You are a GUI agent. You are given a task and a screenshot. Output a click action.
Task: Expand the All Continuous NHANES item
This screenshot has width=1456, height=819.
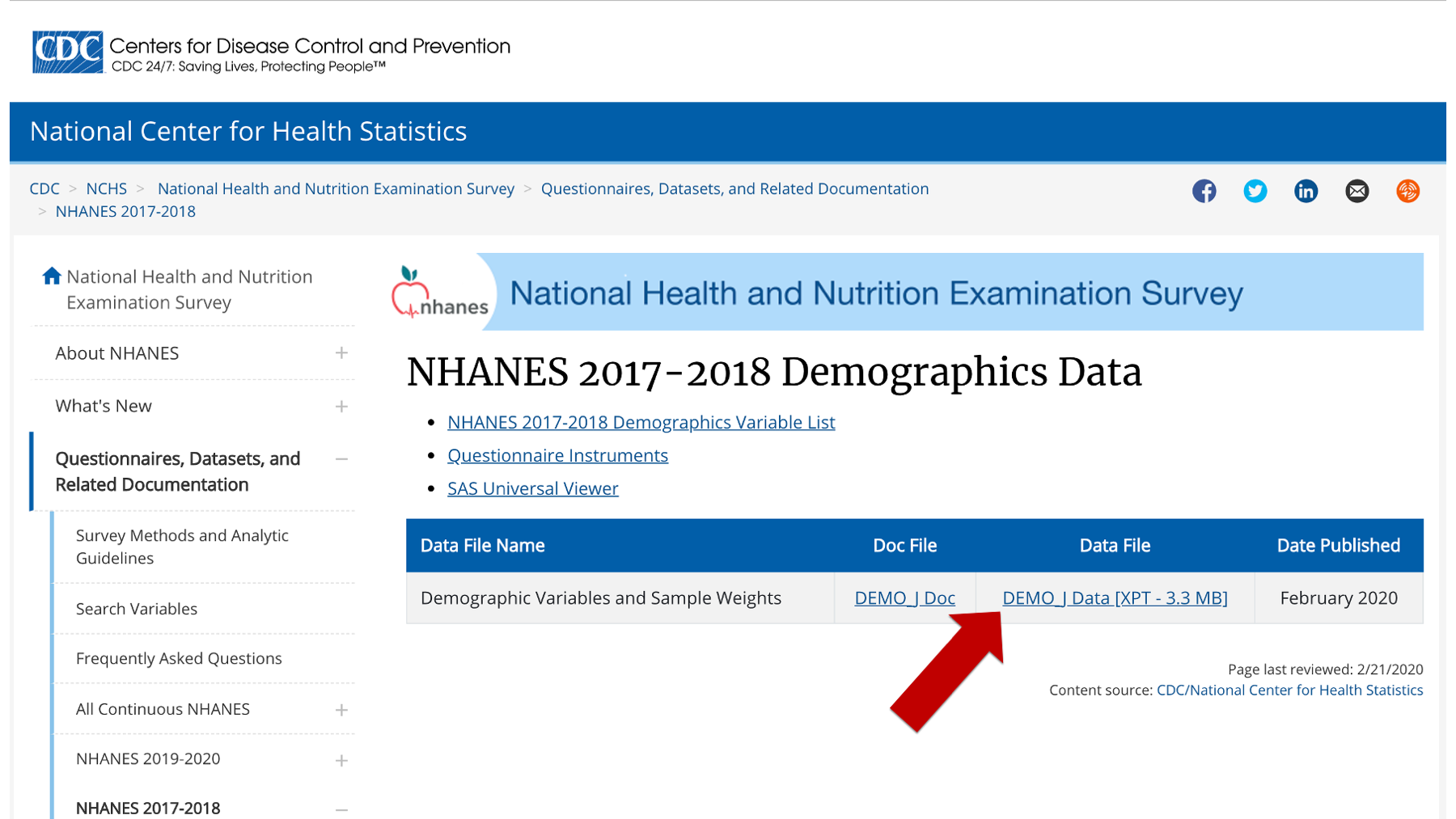341,710
